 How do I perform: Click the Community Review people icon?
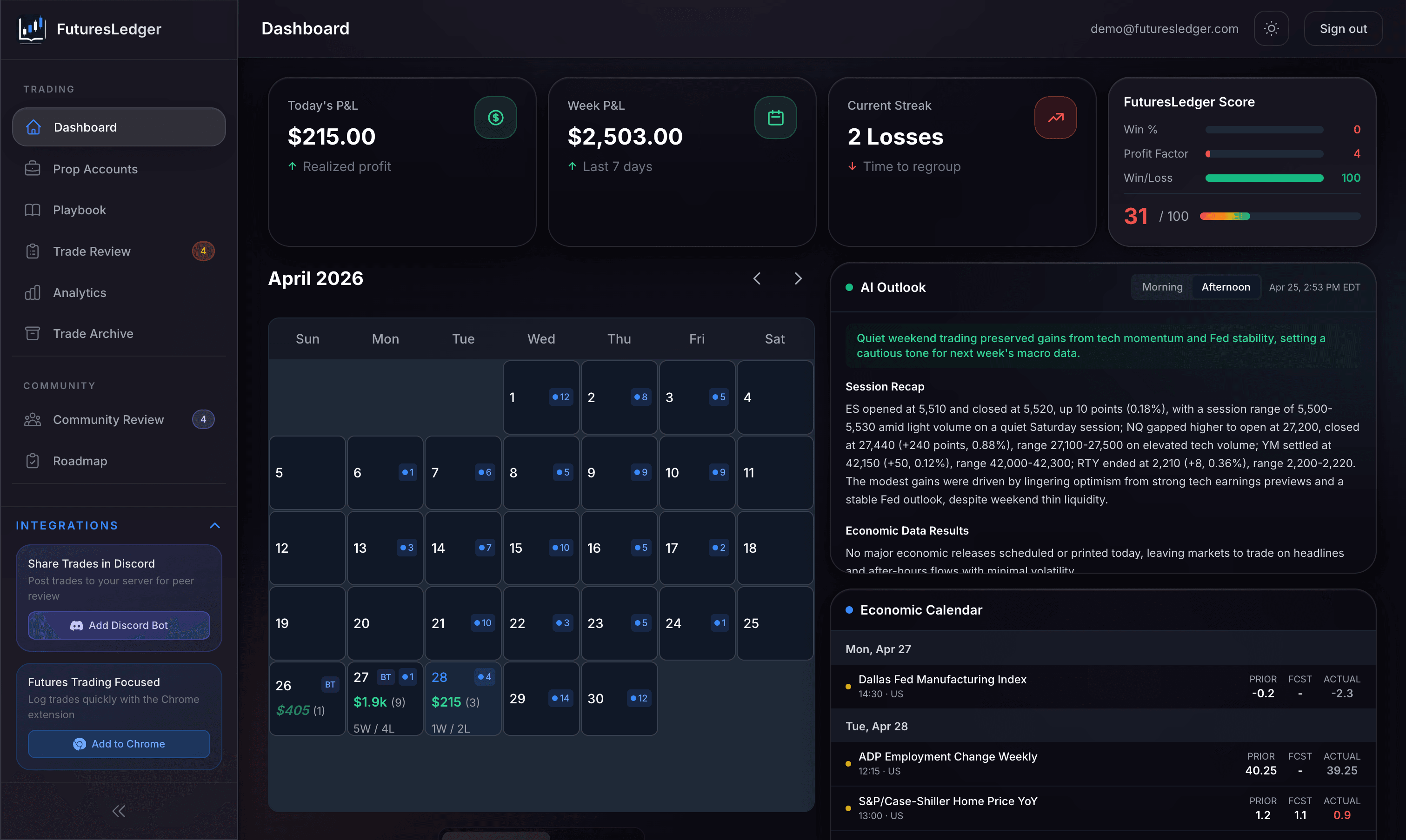(x=33, y=419)
